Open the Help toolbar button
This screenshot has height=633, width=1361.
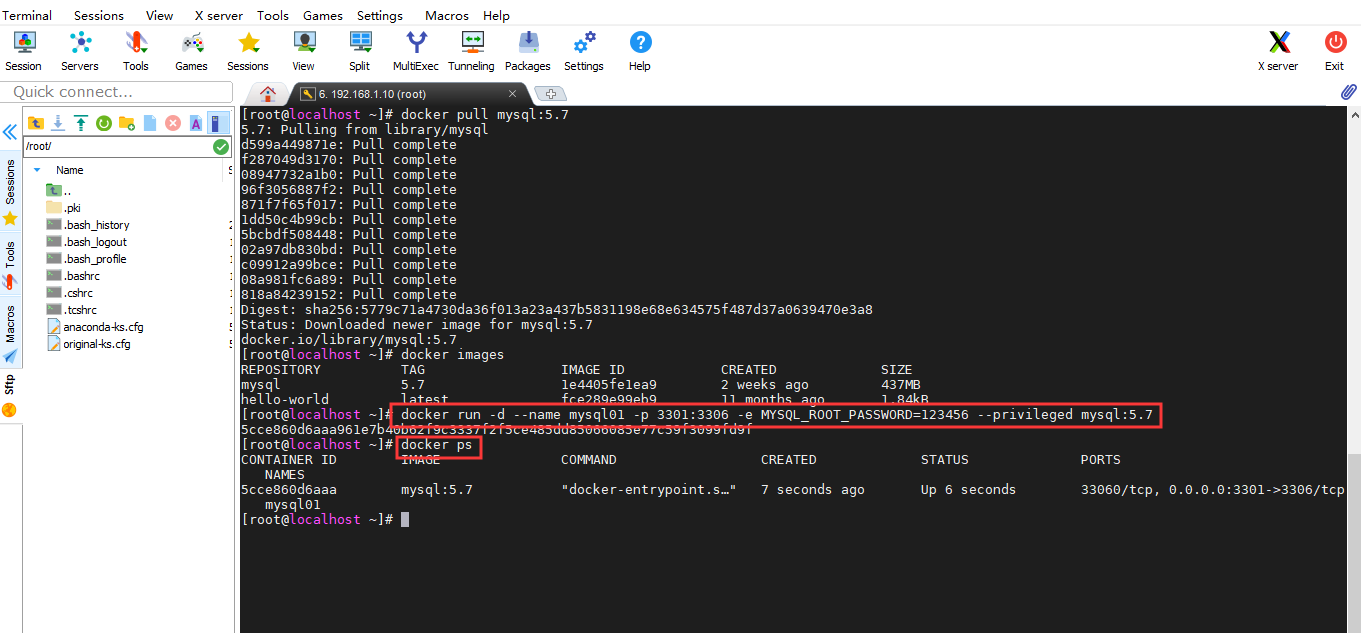click(x=640, y=51)
